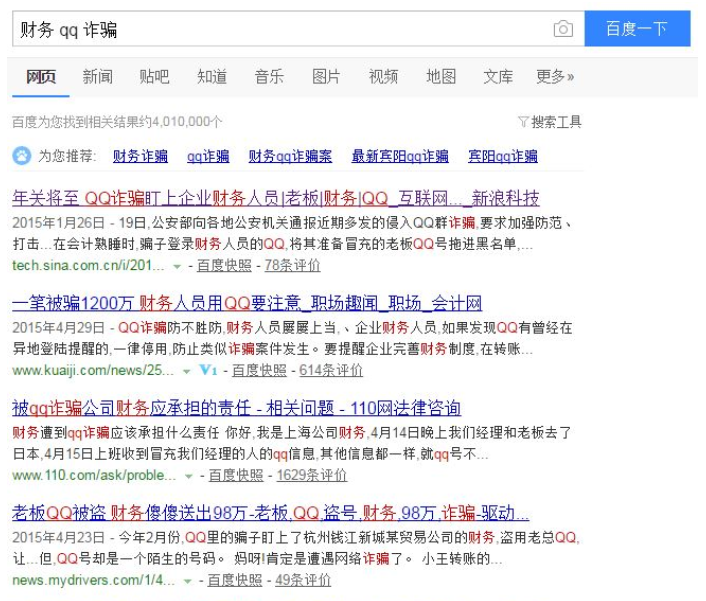Expand dropdown arrow next to www.110.com URL

pyautogui.click(x=189, y=476)
